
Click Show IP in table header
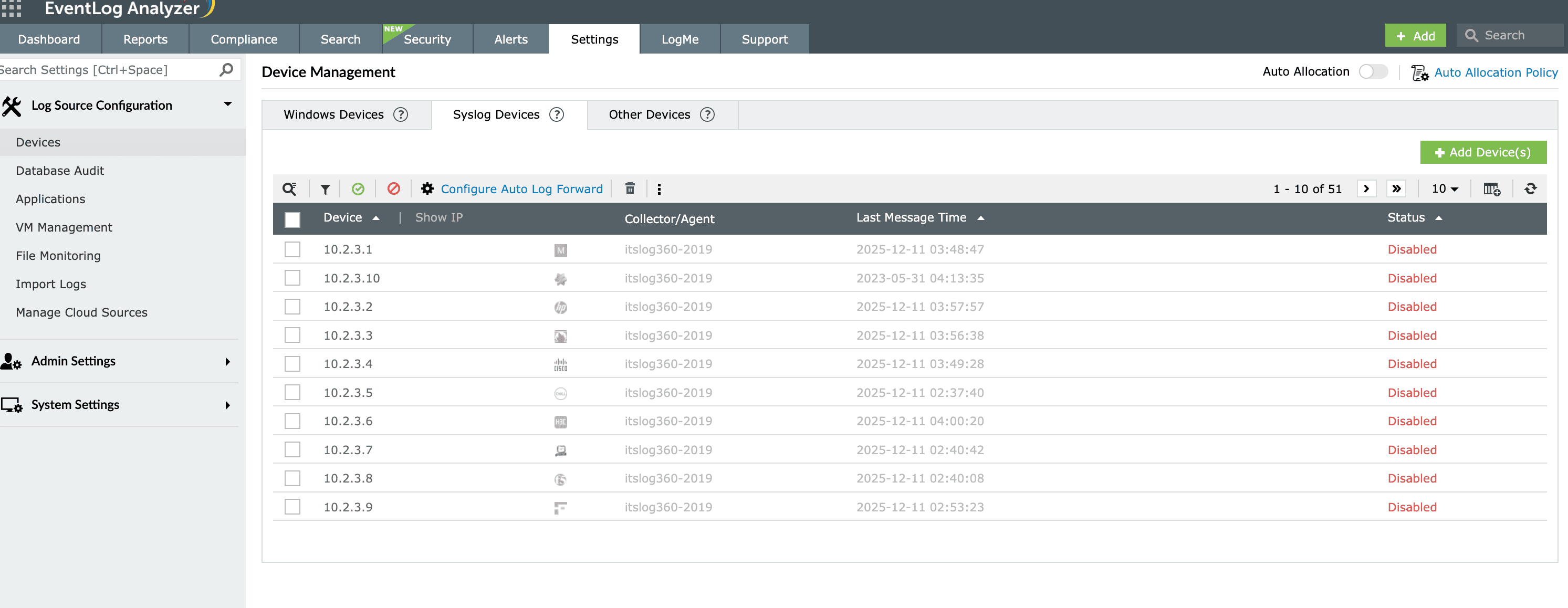pos(439,217)
